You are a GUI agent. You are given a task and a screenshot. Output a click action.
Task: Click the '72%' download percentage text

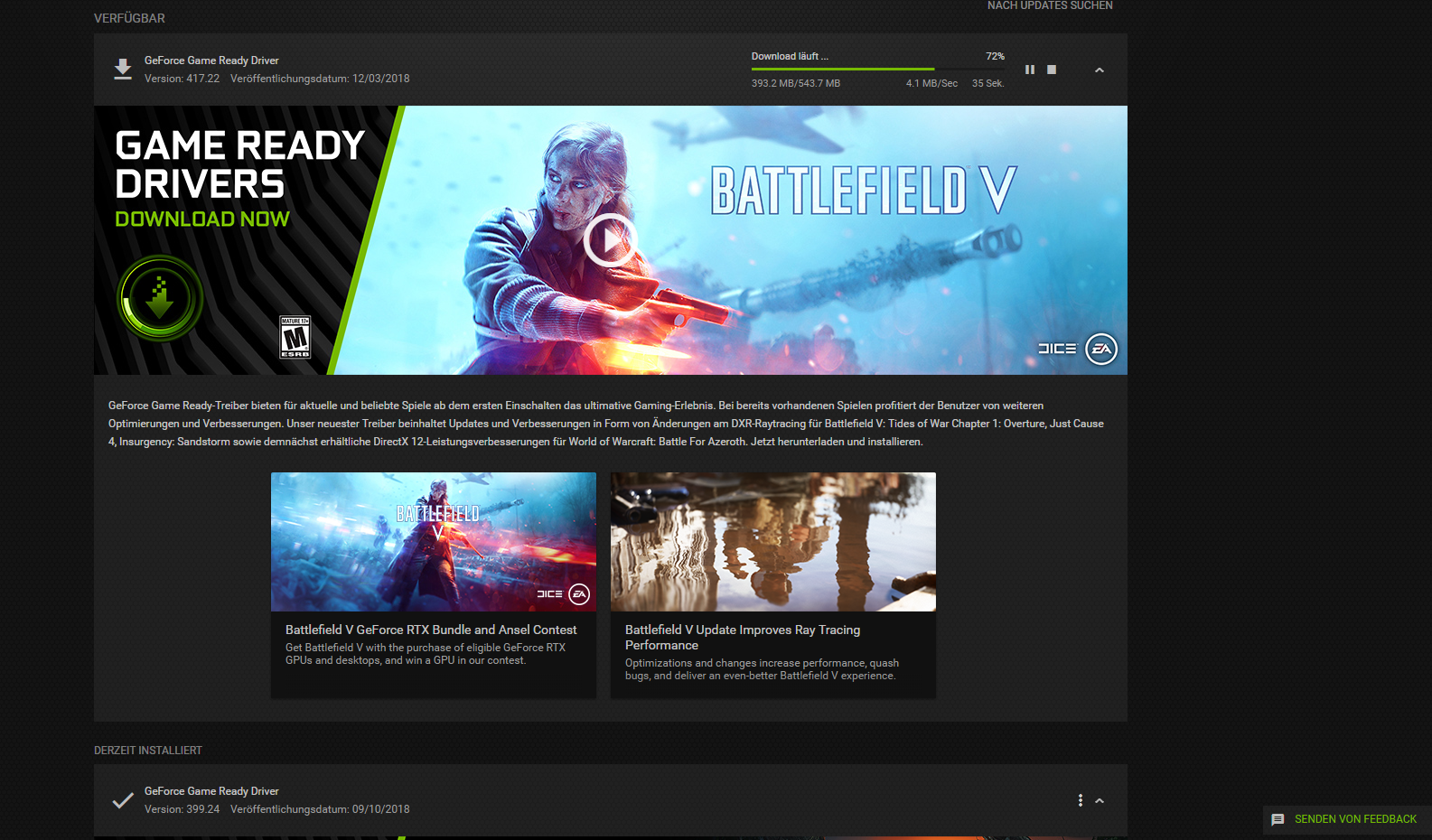tap(995, 56)
